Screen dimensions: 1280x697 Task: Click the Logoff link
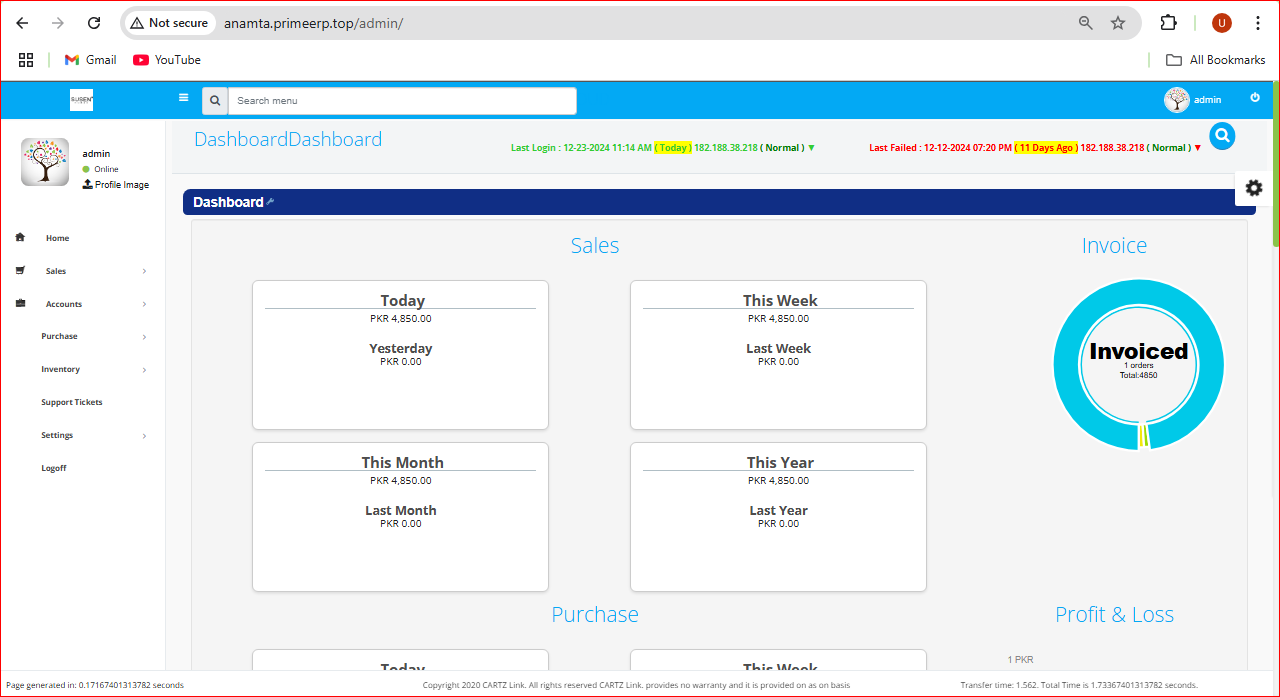coord(54,467)
